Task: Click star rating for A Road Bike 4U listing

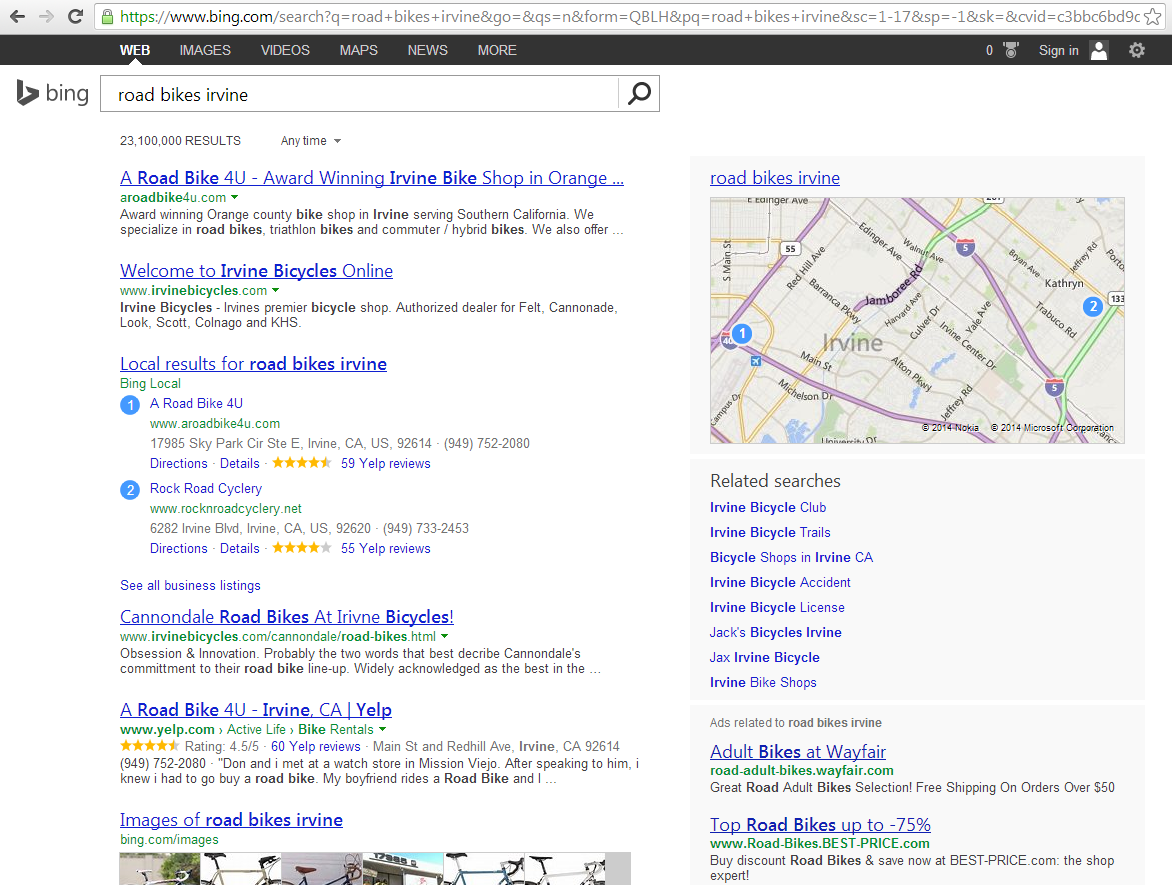Action: pyautogui.click(x=302, y=463)
